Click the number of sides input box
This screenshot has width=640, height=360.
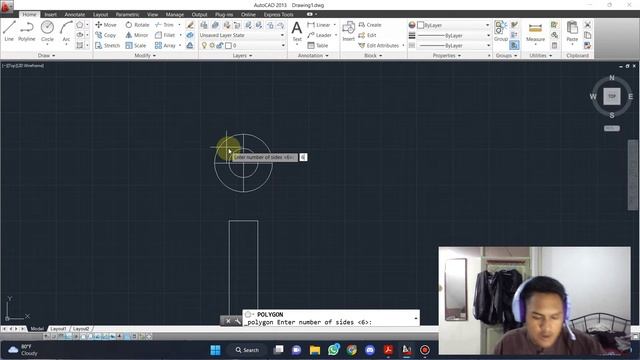tap(303, 157)
